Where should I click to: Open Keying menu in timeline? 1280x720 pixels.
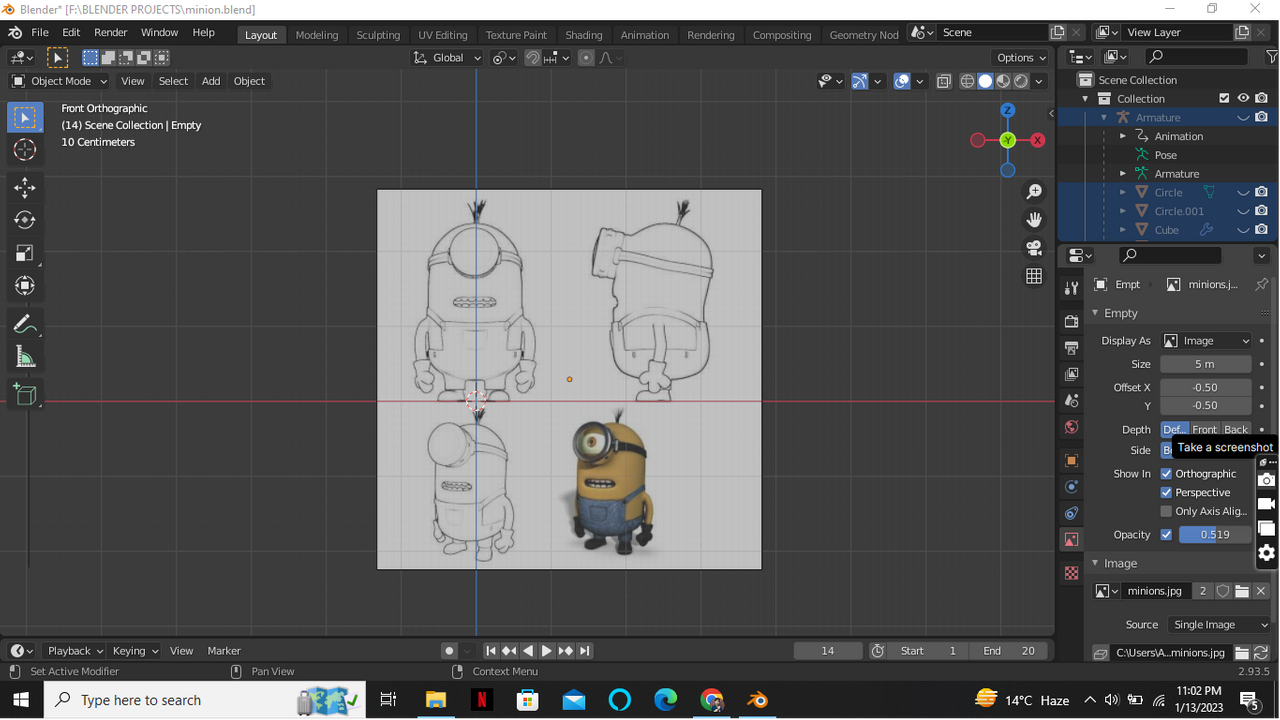tap(135, 651)
